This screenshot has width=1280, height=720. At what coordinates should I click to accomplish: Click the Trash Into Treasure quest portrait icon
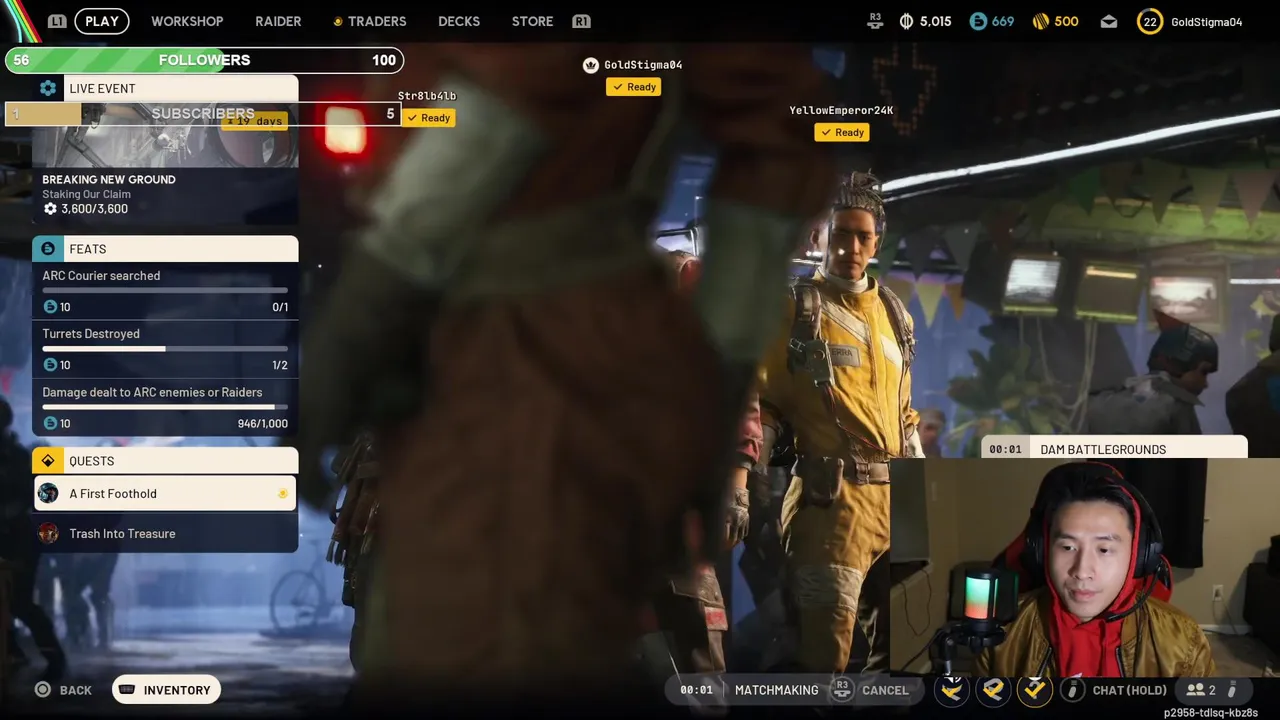(x=48, y=533)
